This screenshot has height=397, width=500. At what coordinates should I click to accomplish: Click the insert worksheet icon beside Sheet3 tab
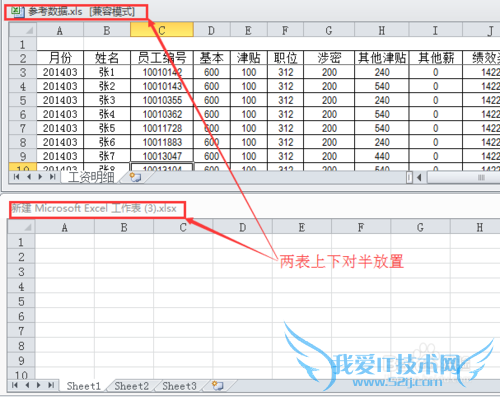218,386
